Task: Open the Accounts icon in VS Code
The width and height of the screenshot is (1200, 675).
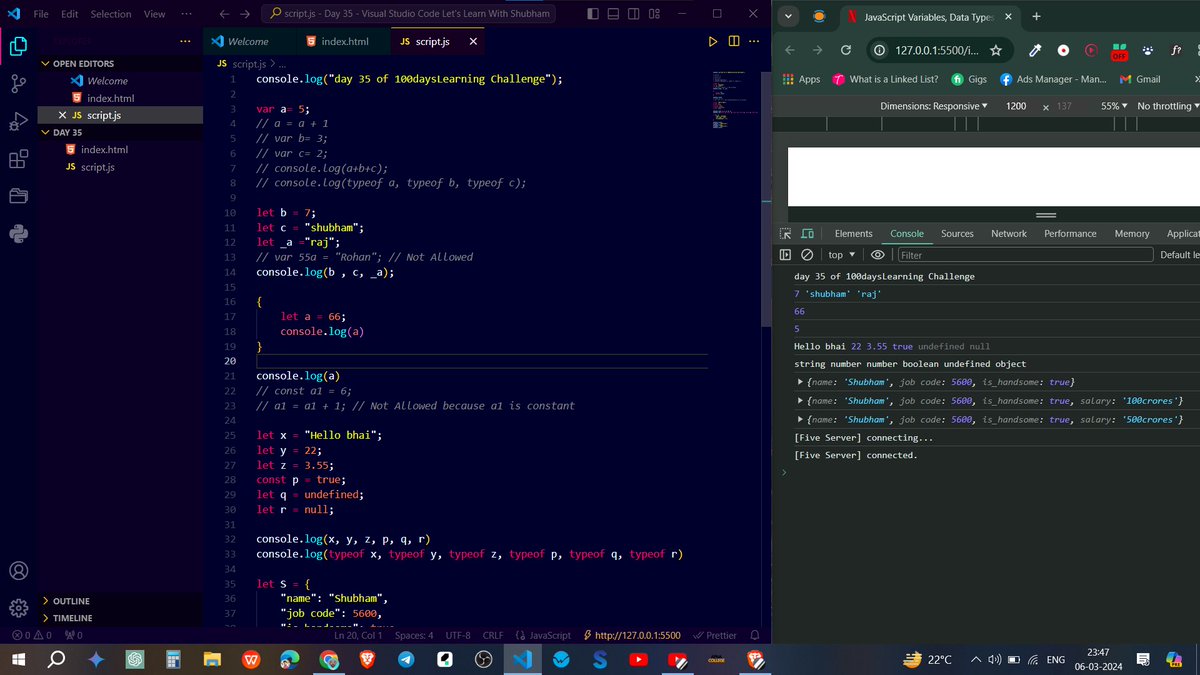Action: pyautogui.click(x=18, y=571)
